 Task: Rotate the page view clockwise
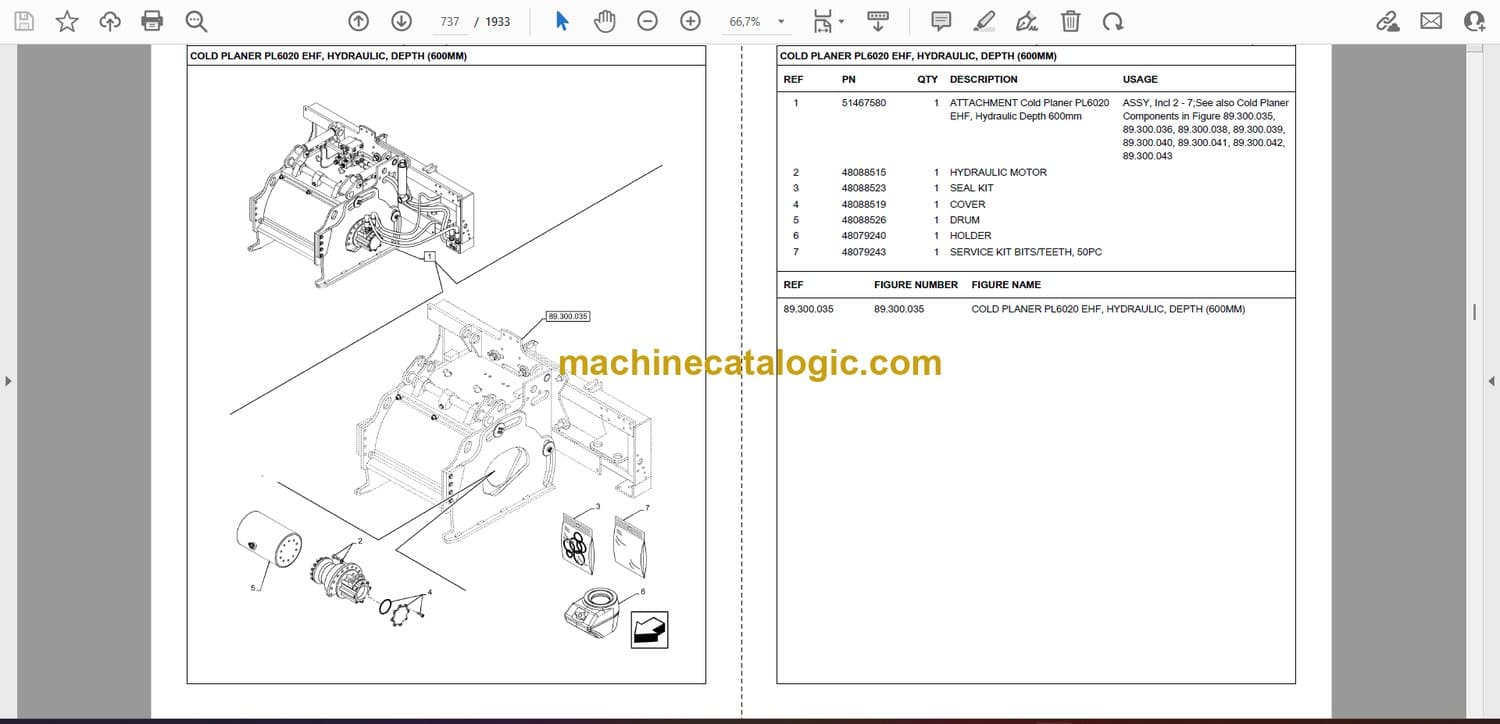[1112, 21]
